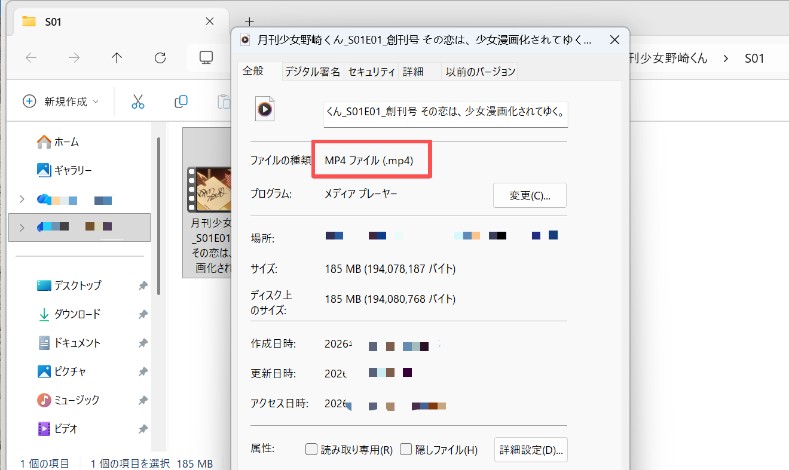
Task: Click the Back arrow in Explorer
Action: 31,58
